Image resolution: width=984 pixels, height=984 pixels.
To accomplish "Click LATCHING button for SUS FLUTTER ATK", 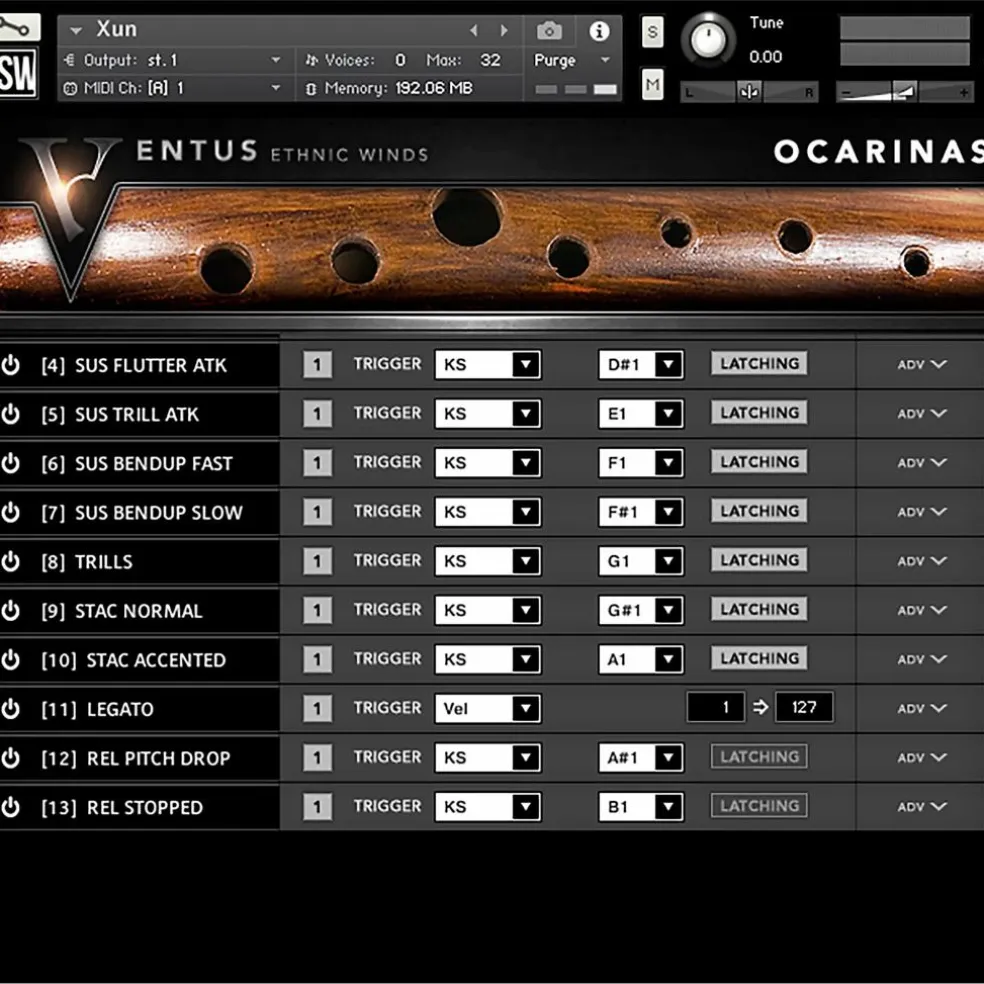I will point(759,363).
